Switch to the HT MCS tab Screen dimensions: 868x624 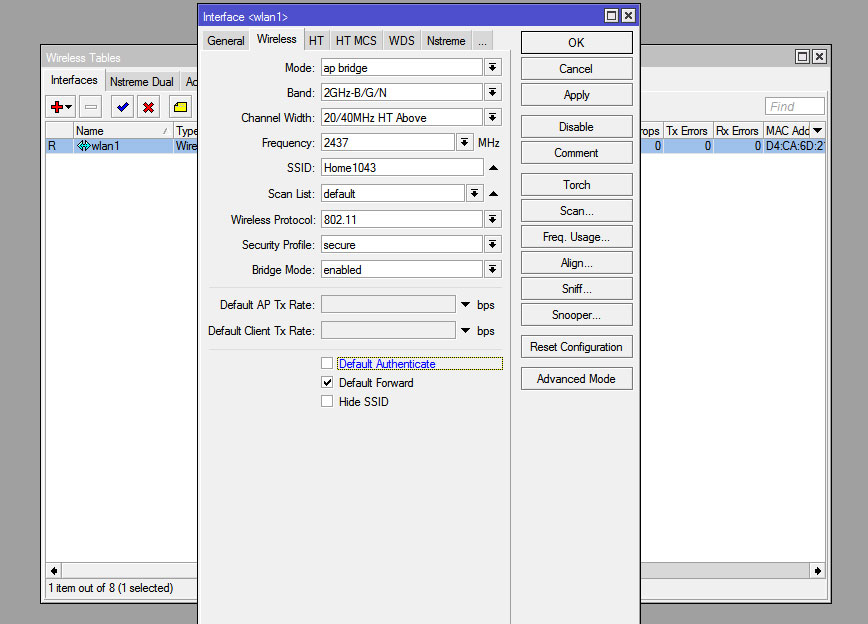[x=356, y=41]
